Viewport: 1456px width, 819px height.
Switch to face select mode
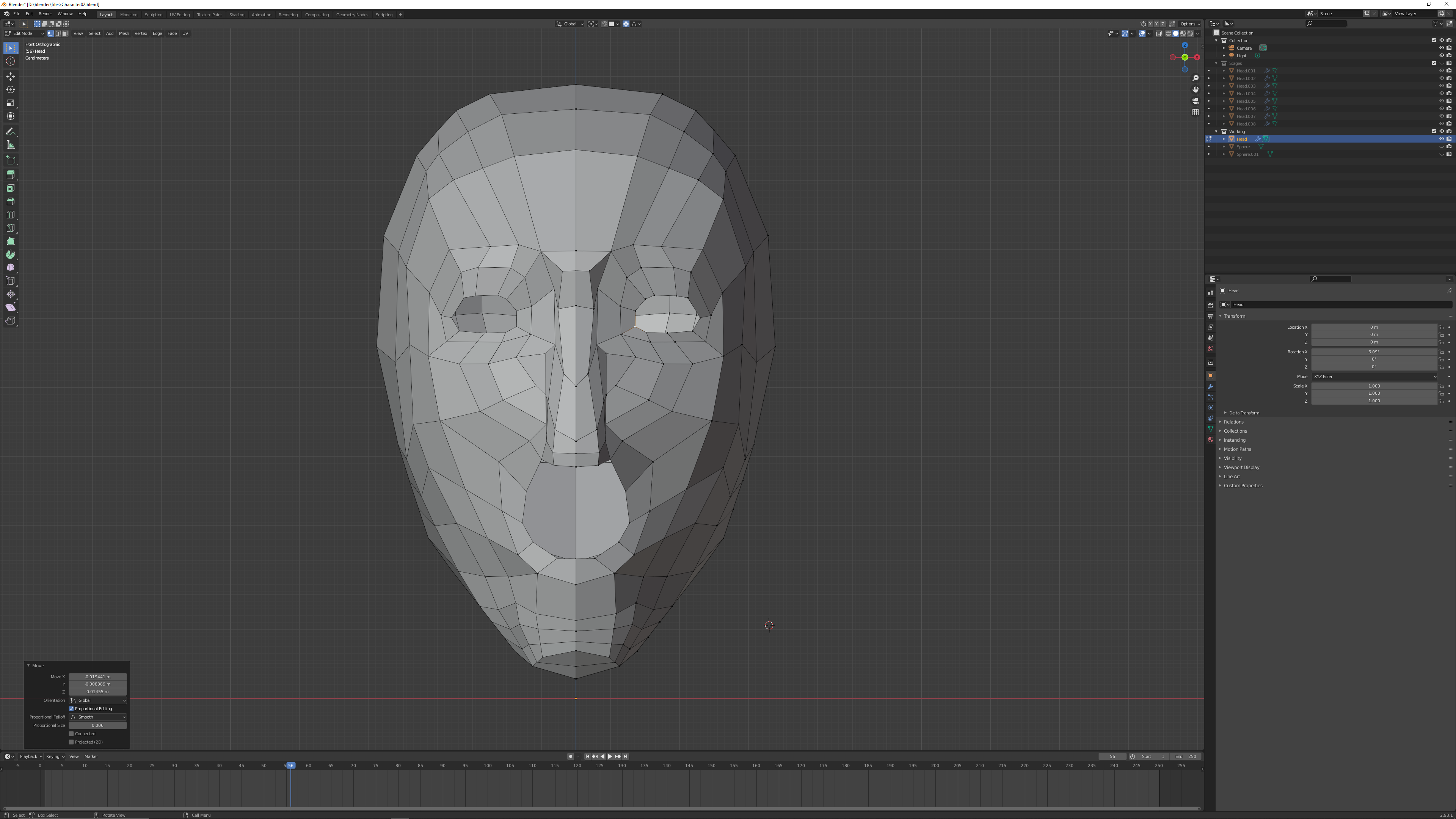[x=65, y=33]
